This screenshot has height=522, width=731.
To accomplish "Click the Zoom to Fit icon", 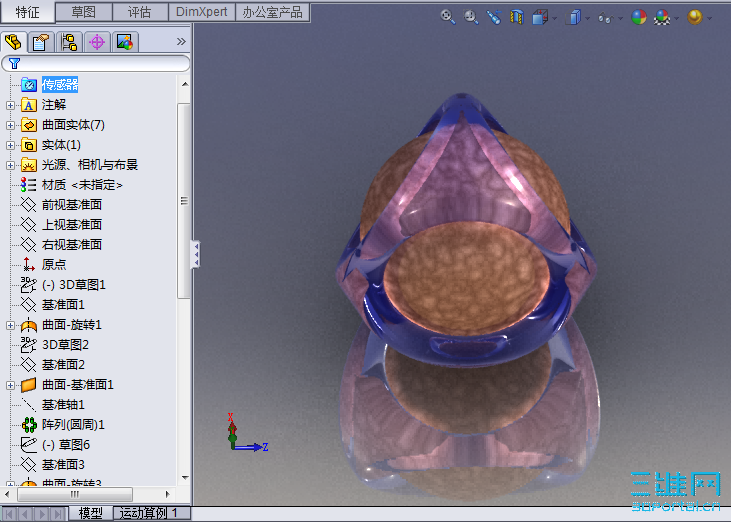I will point(448,17).
